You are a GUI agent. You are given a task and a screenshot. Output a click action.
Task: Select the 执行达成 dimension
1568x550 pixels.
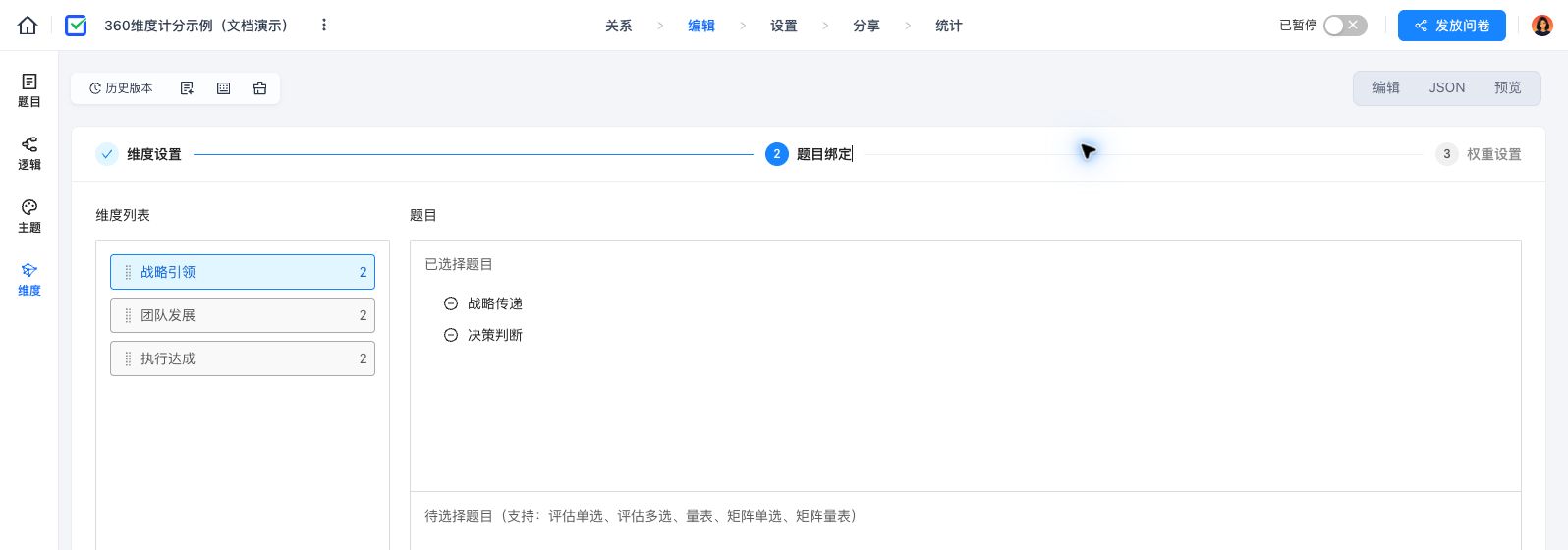point(243,358)
